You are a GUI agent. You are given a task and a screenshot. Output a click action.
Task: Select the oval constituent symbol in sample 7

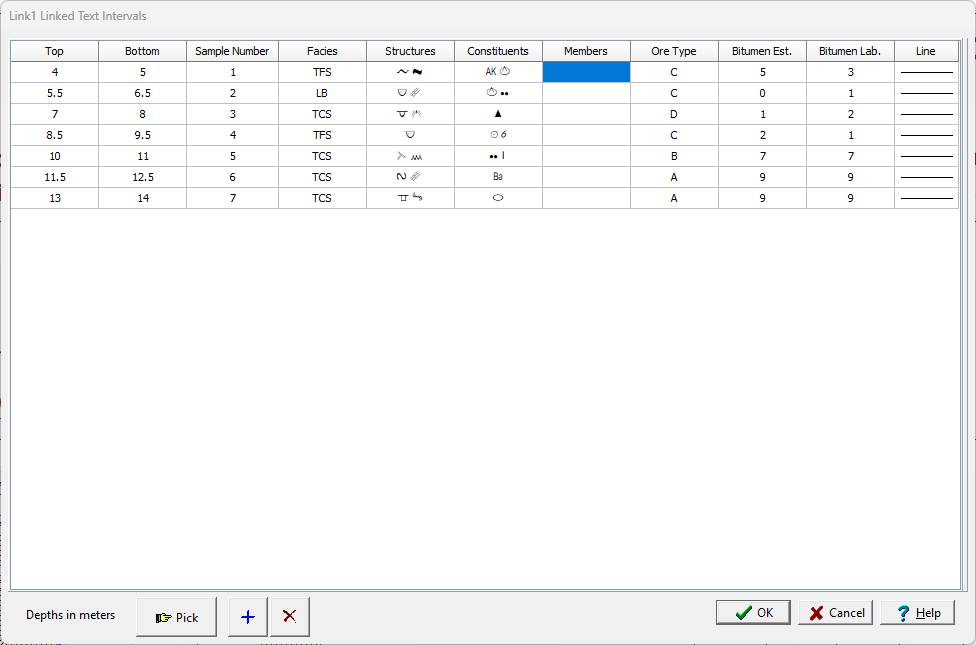pyautogui.click(x=498, y=198)
